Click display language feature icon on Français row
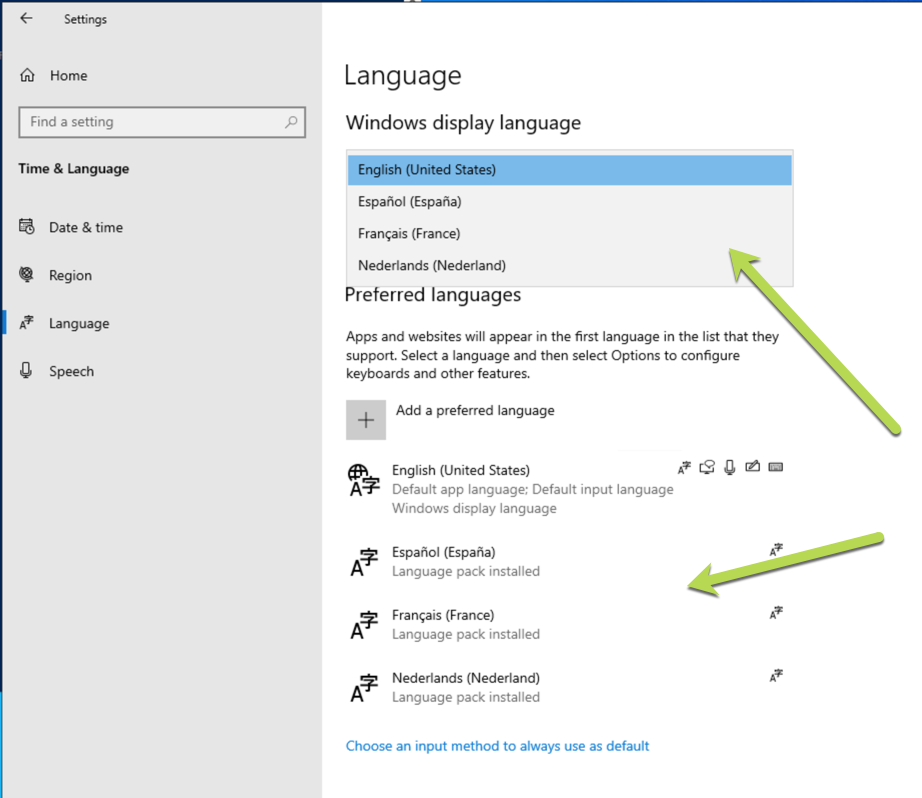 point(776,613)
